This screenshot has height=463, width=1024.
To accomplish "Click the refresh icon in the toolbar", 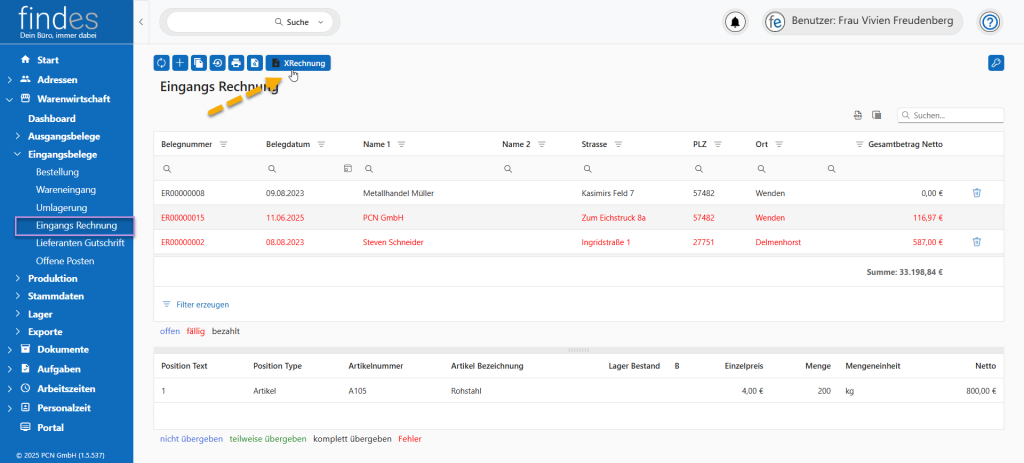I will [162, 63].
